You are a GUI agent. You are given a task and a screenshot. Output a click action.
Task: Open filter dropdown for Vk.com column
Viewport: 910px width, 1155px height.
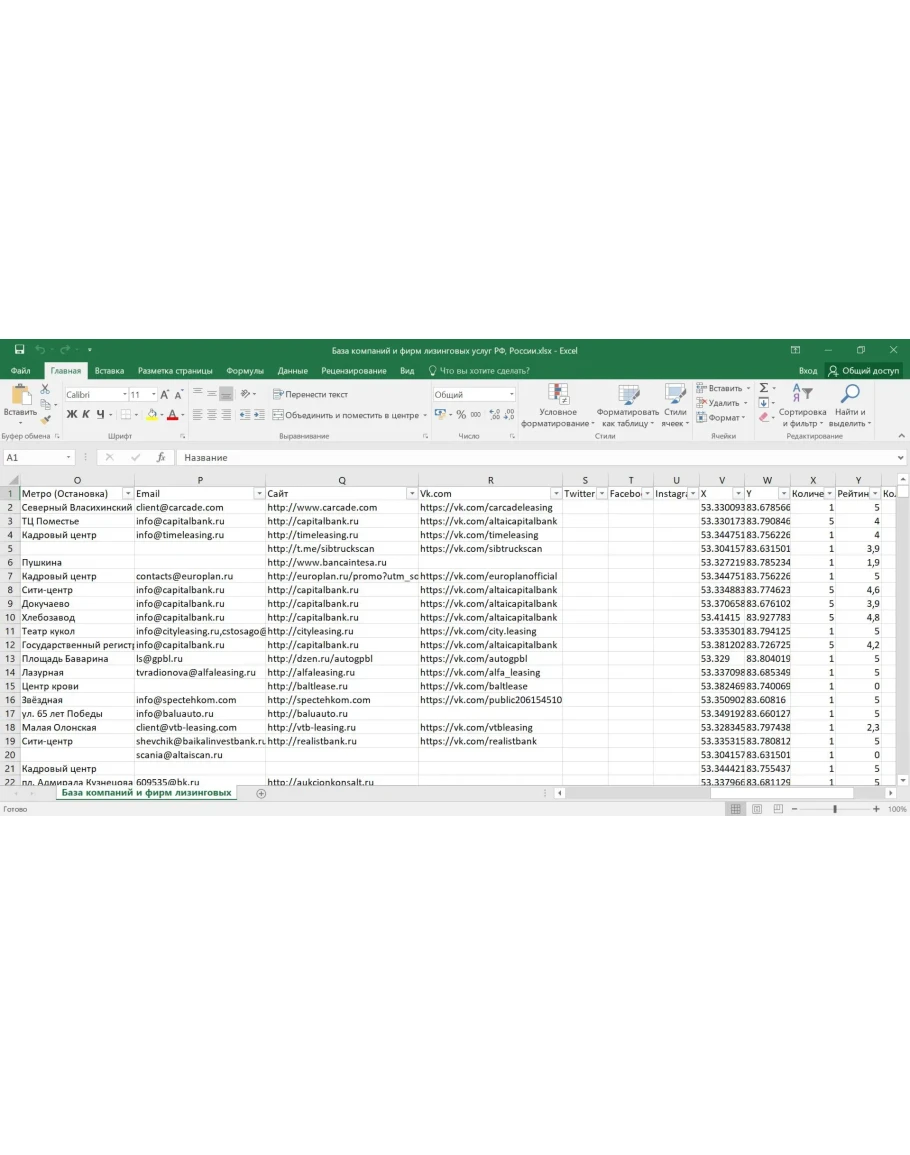[556, 494]
